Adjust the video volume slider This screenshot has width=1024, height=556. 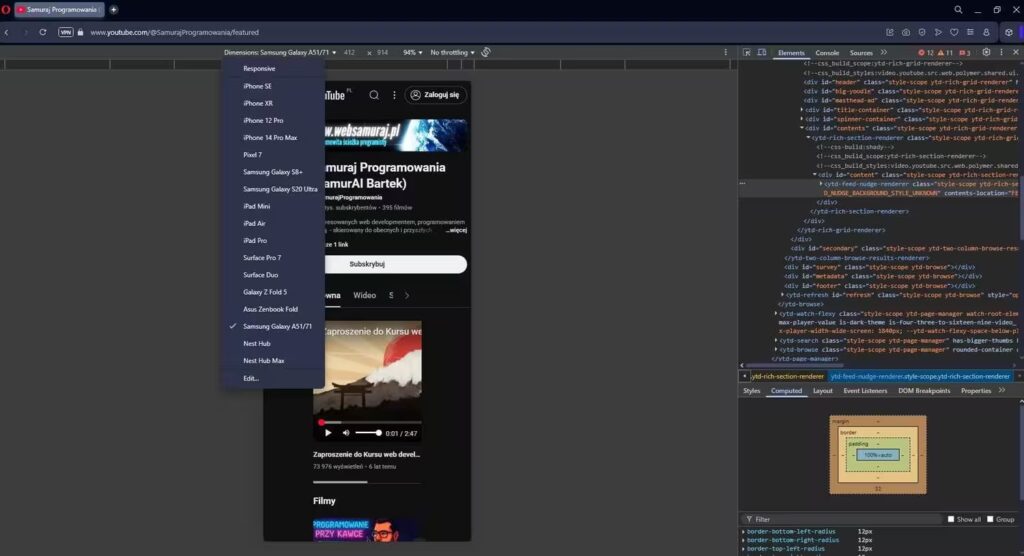pyautogui.click(x=368, y=433)
